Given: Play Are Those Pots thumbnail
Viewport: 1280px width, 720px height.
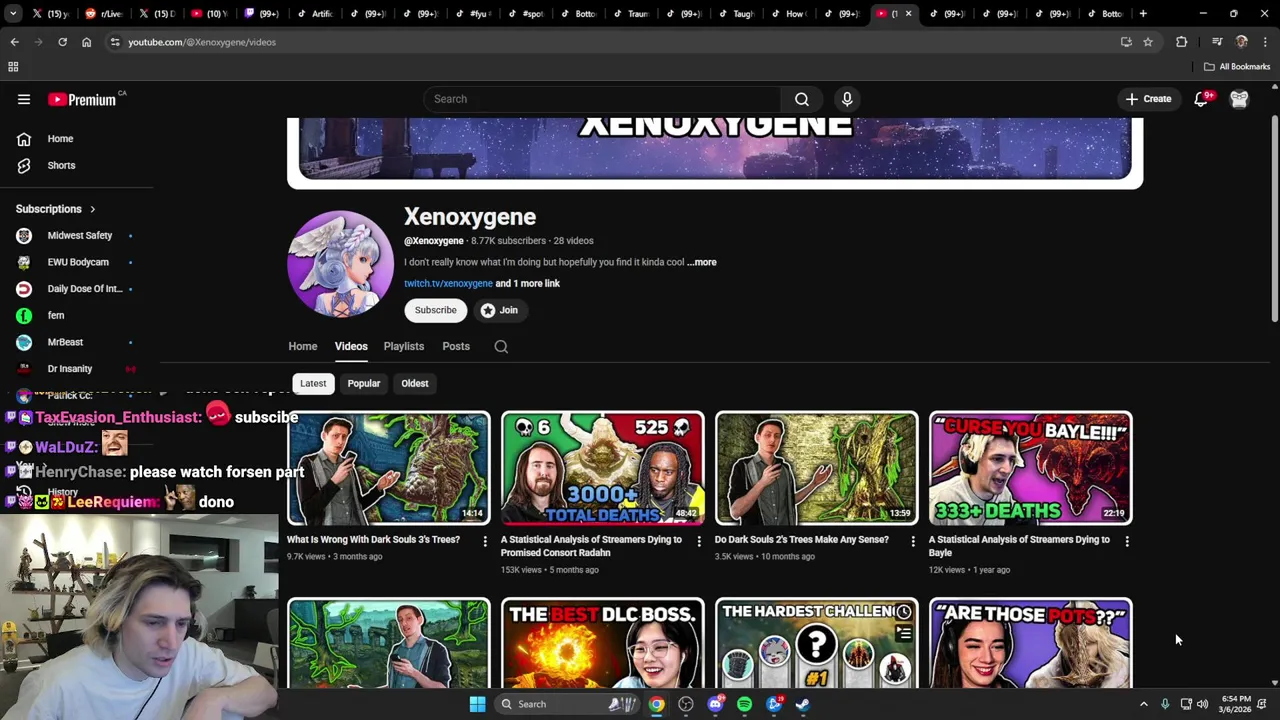Looking at the screenshot, I should [1031, 643].
